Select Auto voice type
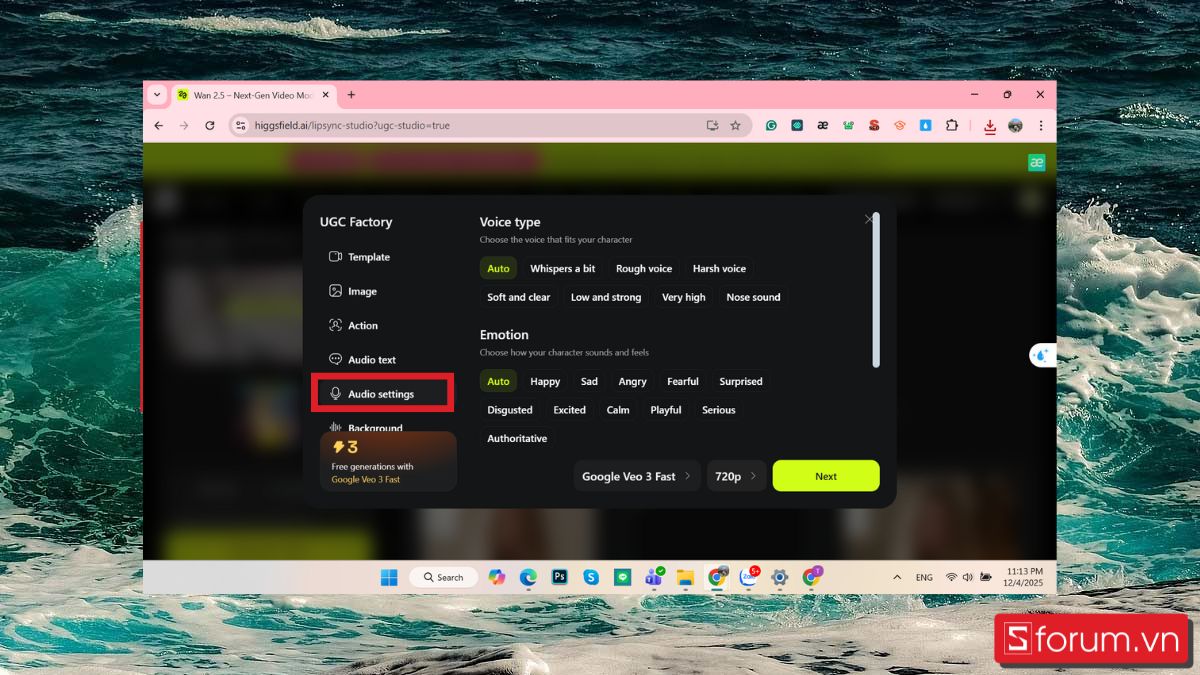This screenshot has width=1200, height=675. pos(498,268)
